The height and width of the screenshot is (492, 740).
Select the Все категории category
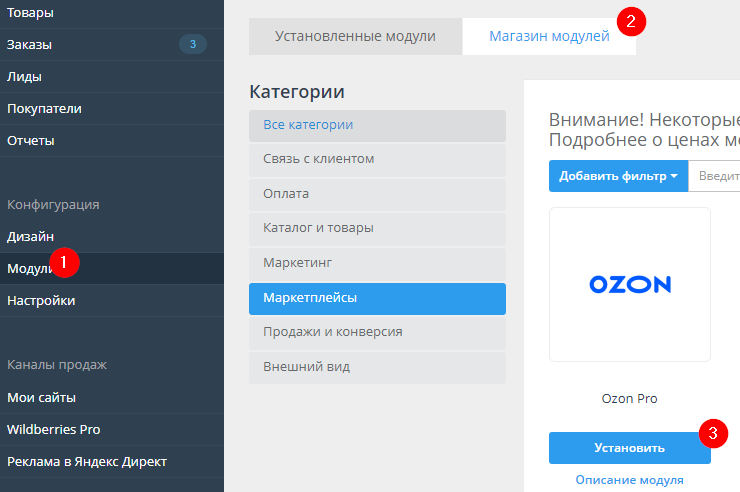pos(377,125)
